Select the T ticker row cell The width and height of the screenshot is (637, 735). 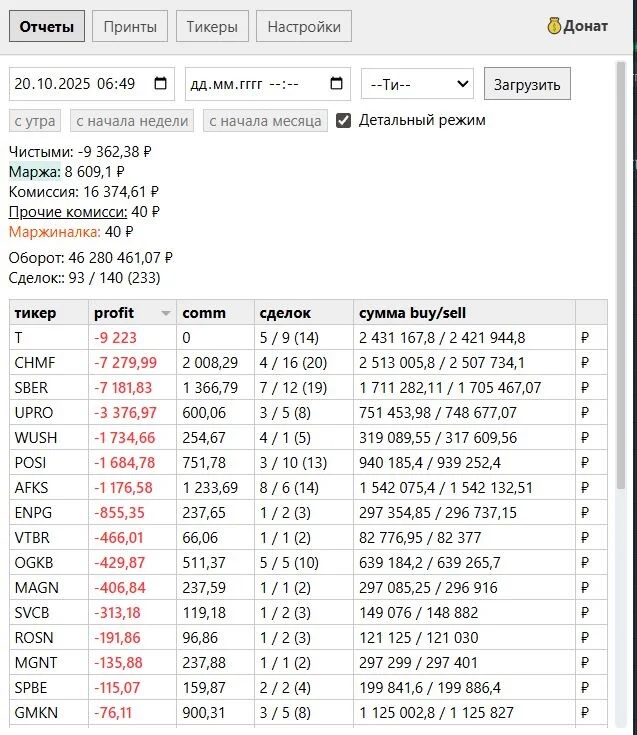coord(49,338)
